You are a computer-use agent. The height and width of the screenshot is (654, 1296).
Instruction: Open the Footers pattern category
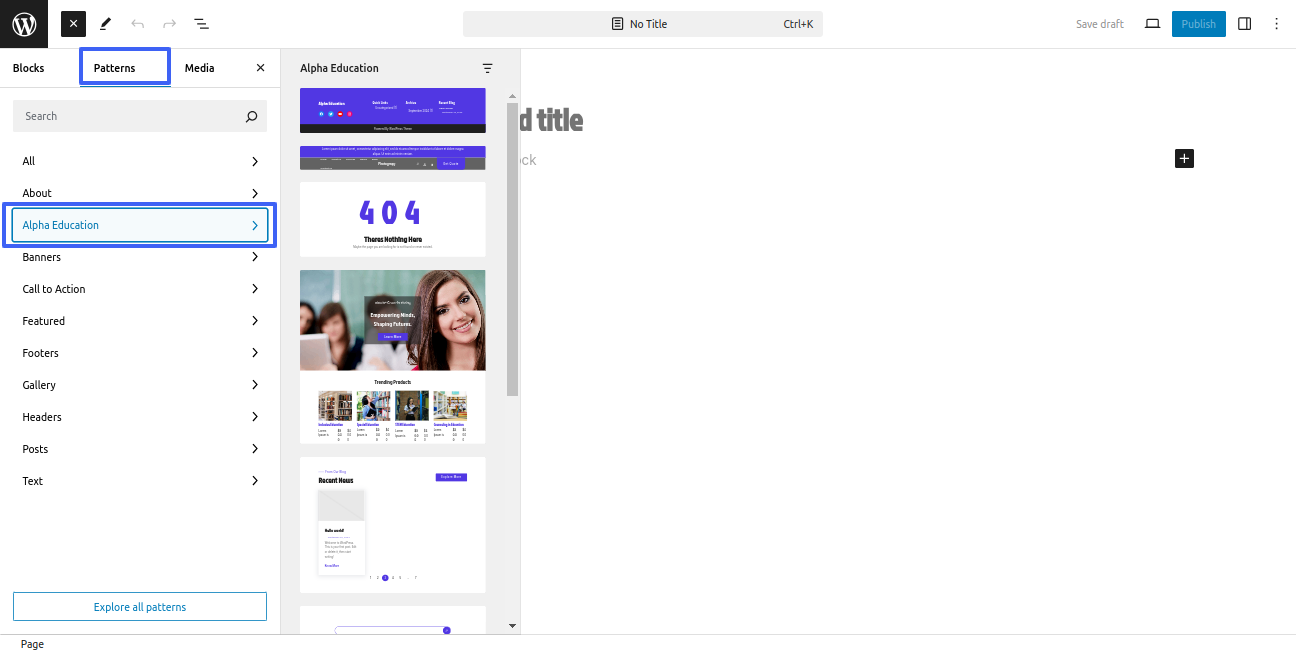[139, 353]
